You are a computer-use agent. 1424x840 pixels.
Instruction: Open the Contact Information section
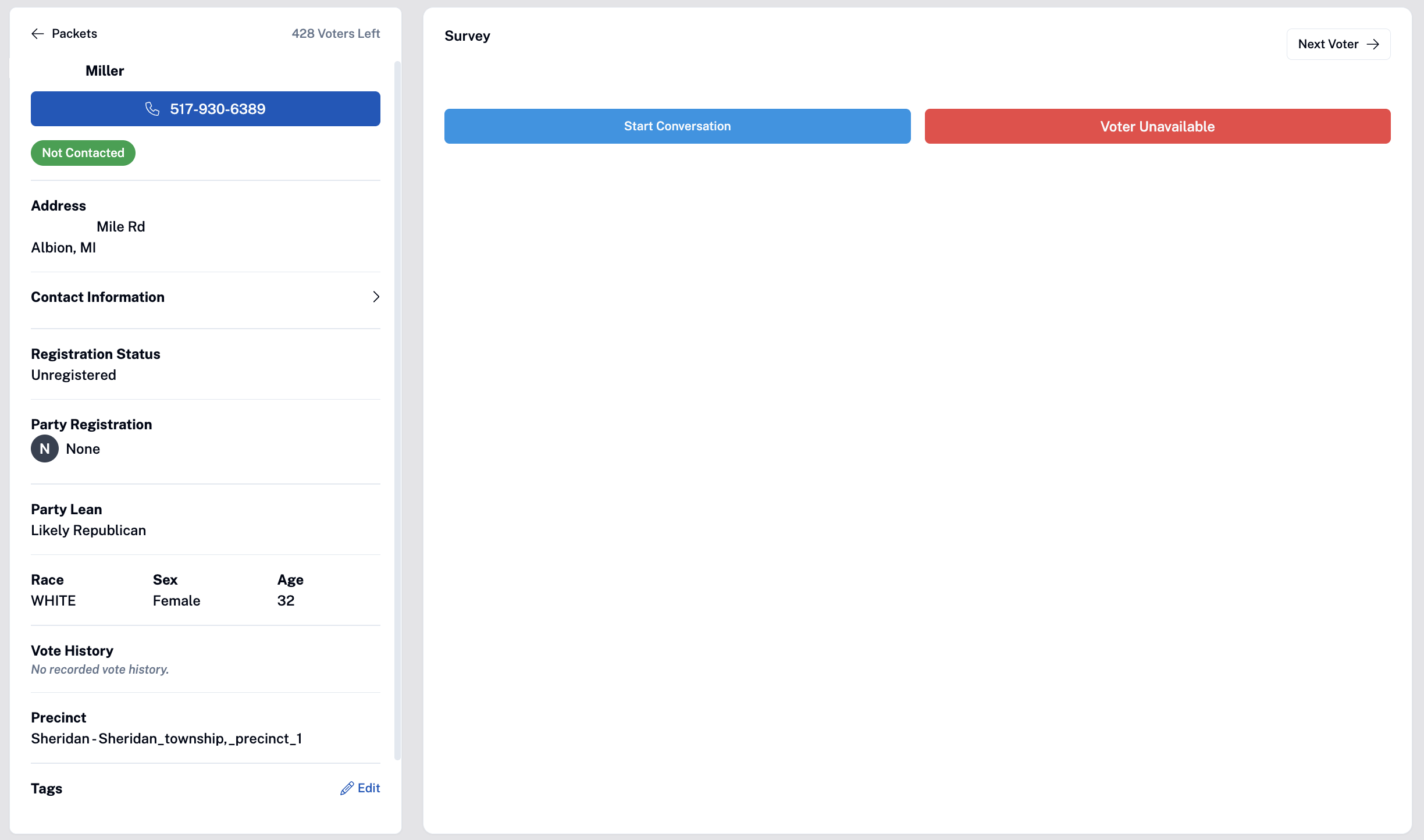coord(205,297)
